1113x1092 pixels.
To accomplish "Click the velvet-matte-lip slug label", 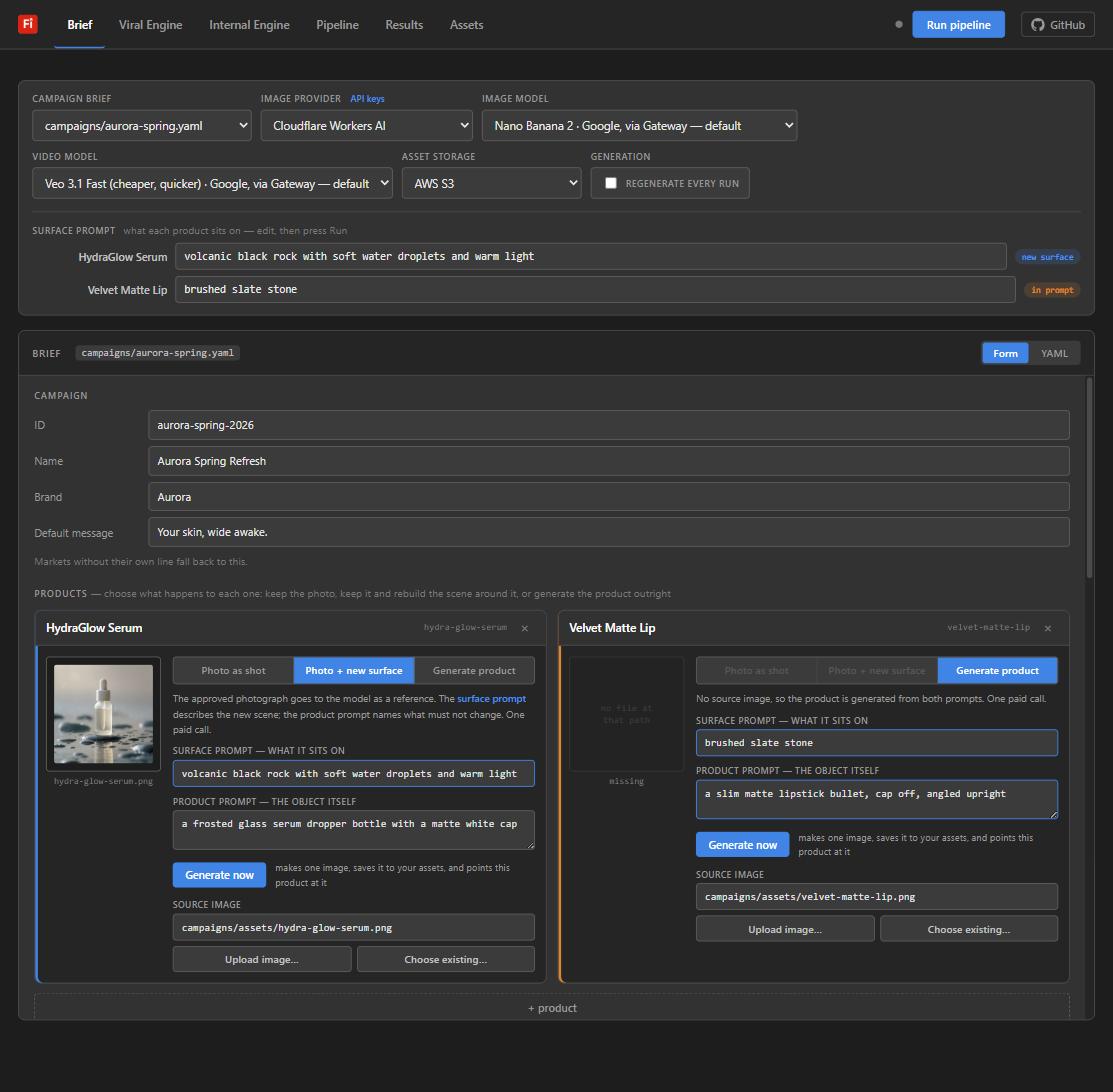I will (x=988, y=628).
